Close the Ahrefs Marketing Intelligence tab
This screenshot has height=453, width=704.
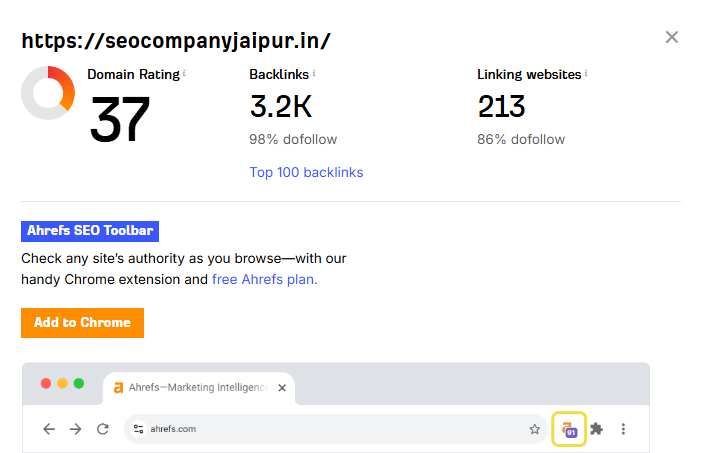tap(282, 388)
